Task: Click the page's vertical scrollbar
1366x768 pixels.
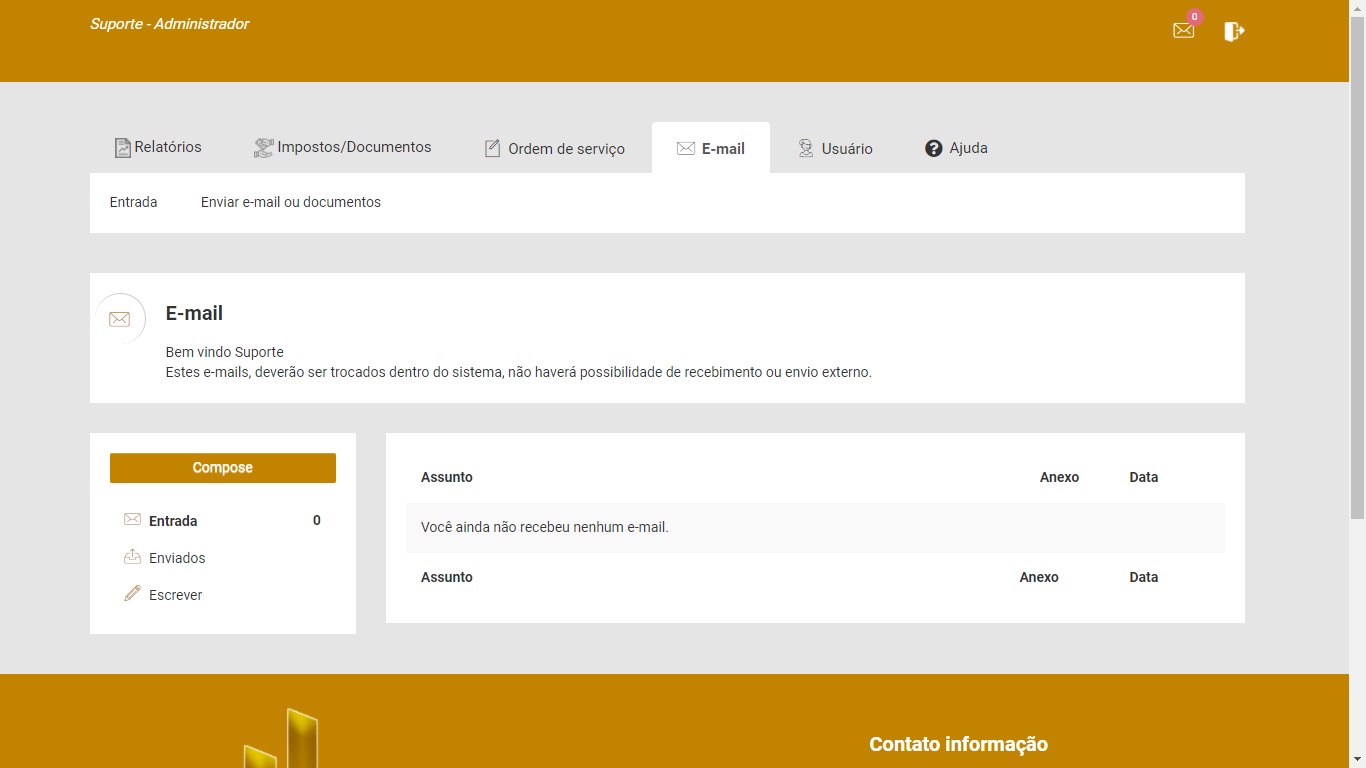Action: point(1357,260)
